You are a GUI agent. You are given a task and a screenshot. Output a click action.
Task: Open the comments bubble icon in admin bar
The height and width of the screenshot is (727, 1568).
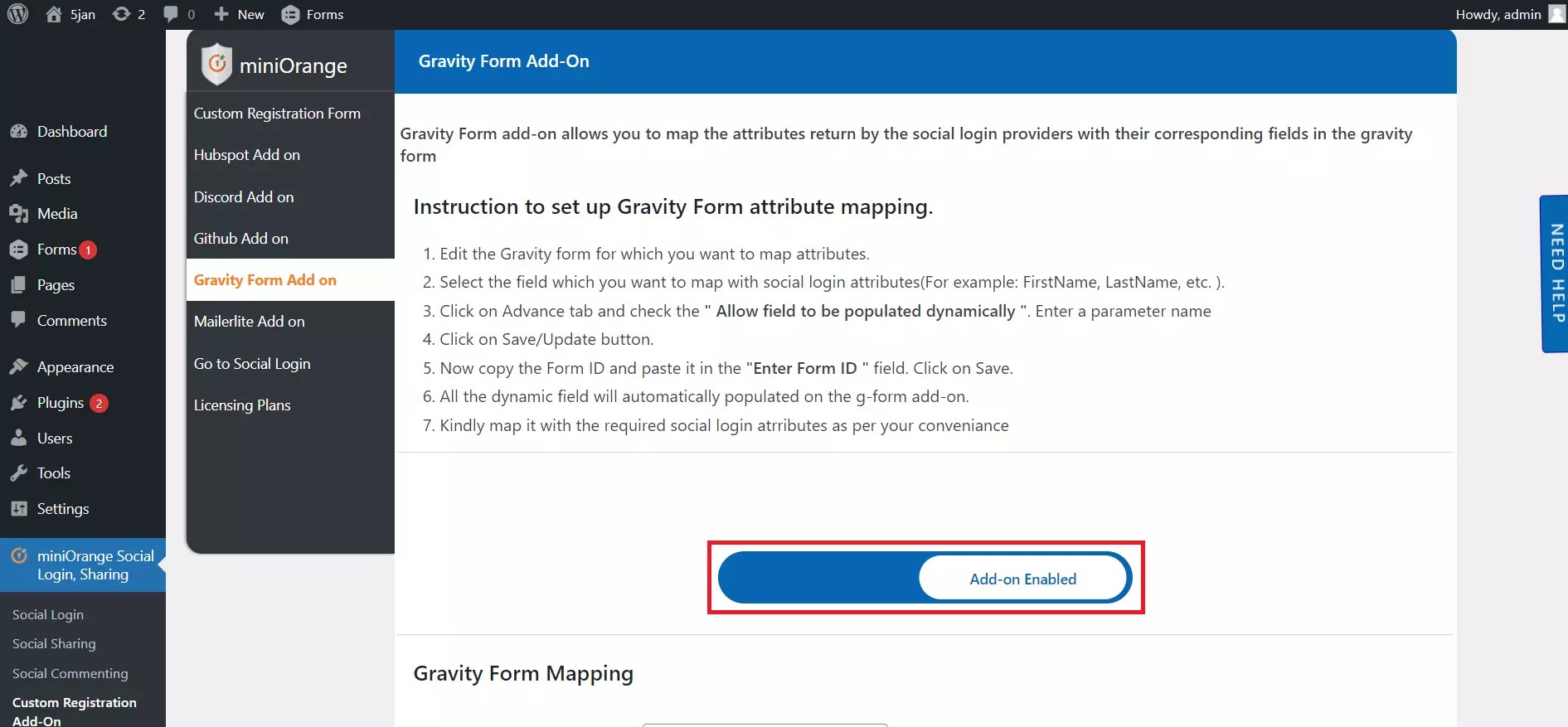(x=171, y=14)
